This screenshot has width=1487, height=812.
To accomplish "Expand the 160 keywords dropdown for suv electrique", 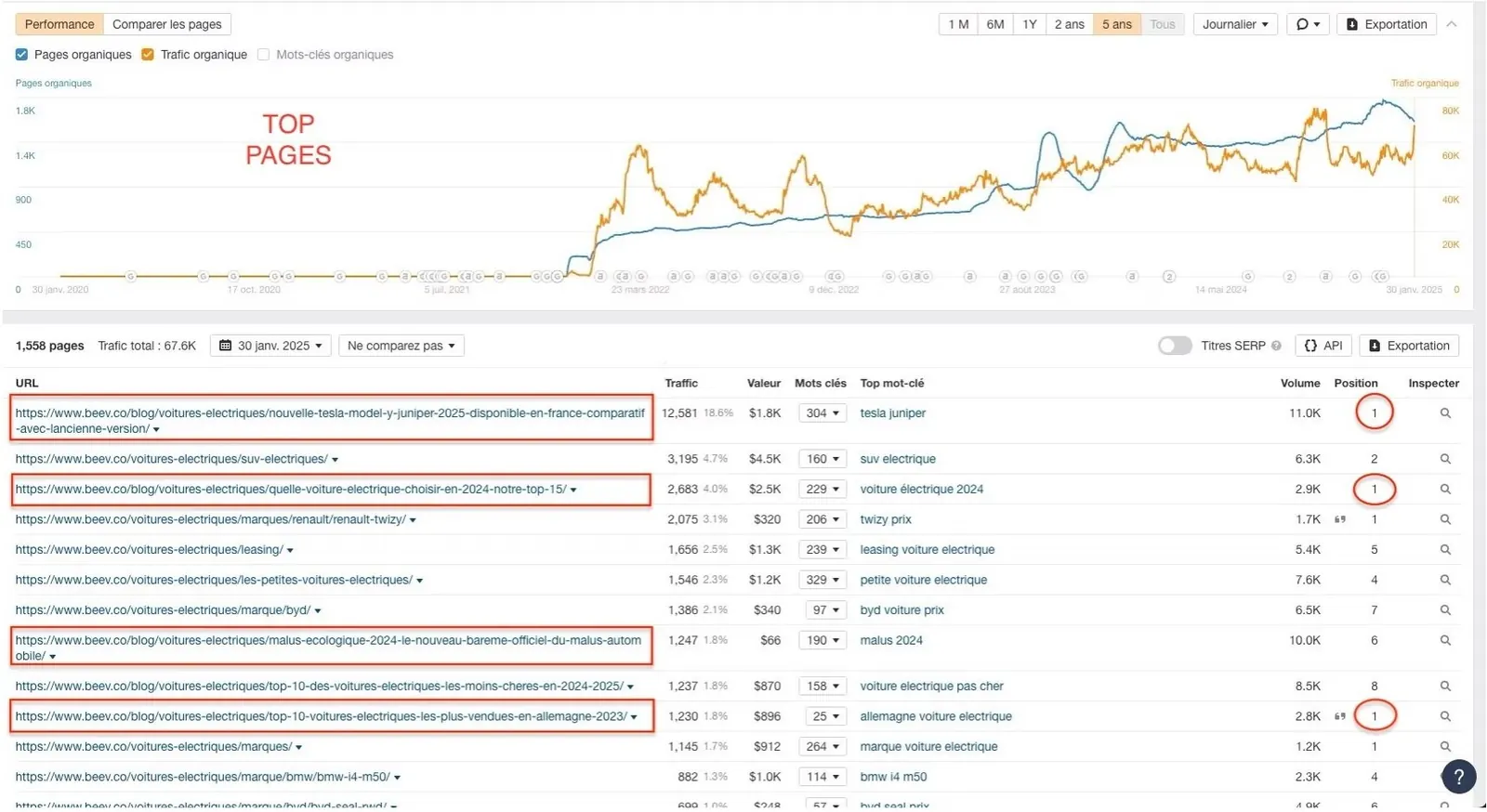I will pos(822,459).
